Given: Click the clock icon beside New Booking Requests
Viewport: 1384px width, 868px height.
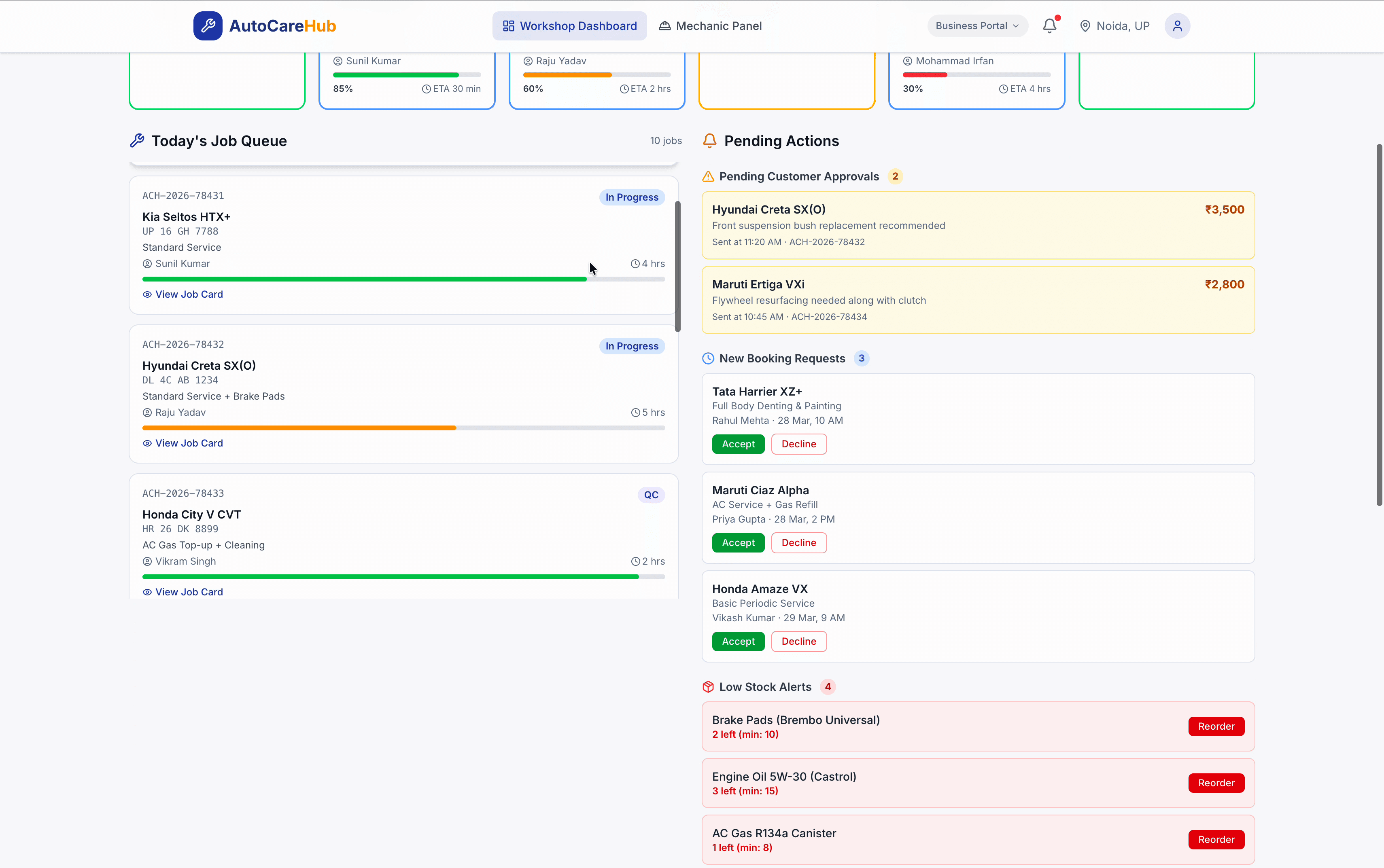Looking at the screenshot, I should (x=708, y=358).
